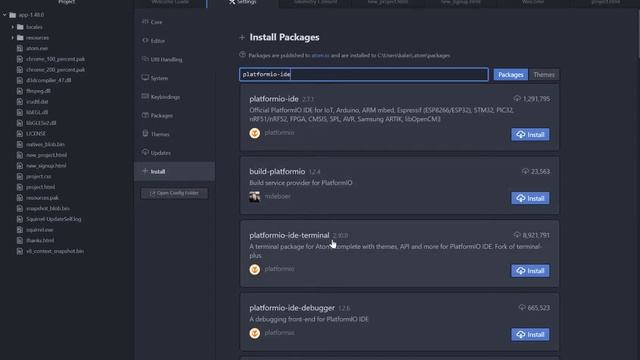
Task: Open the build-platformio package title
Action: pyautogui.click(x=277, y=171)
